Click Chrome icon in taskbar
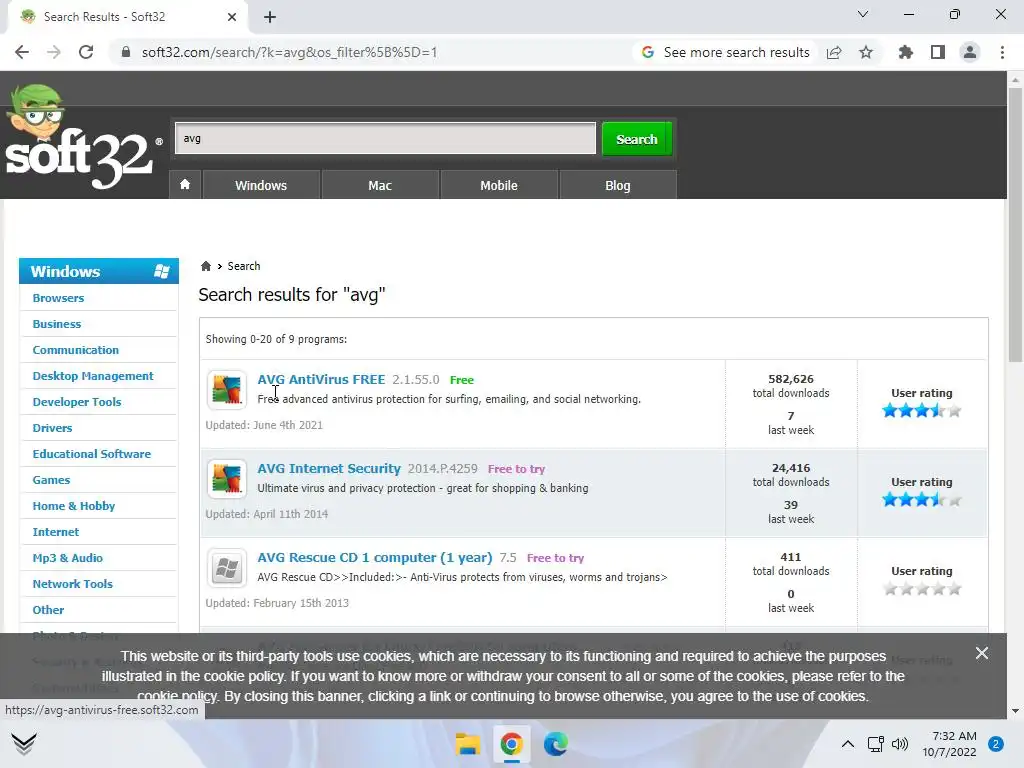 [511, 744]
